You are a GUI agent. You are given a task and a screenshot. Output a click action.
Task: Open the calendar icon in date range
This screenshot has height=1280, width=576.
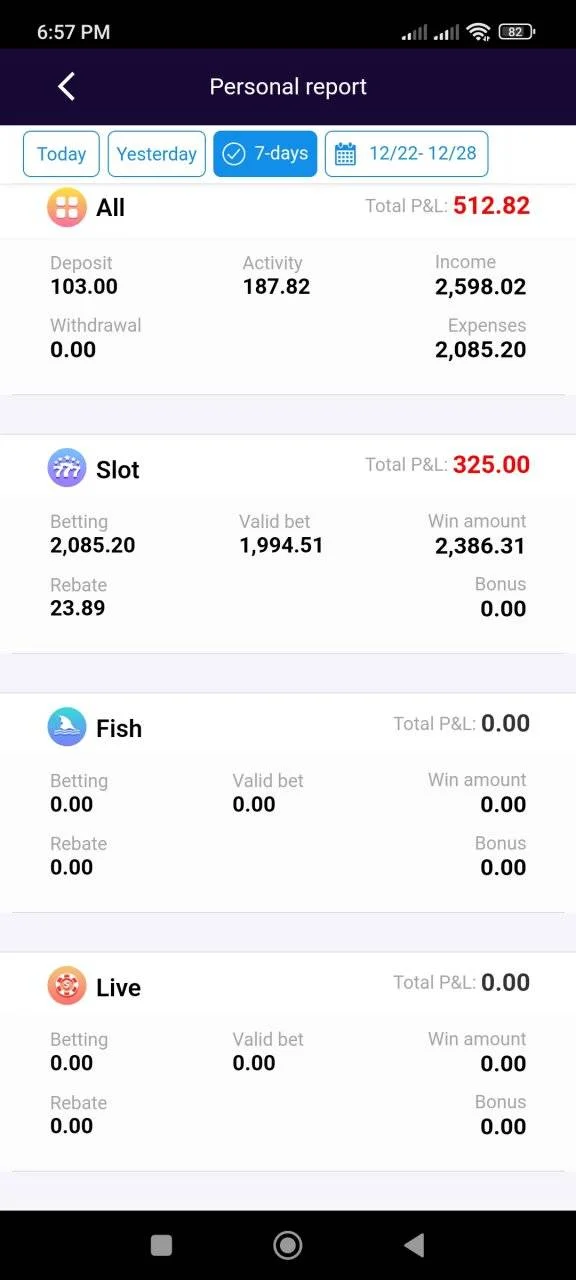(x=345, y=154)
